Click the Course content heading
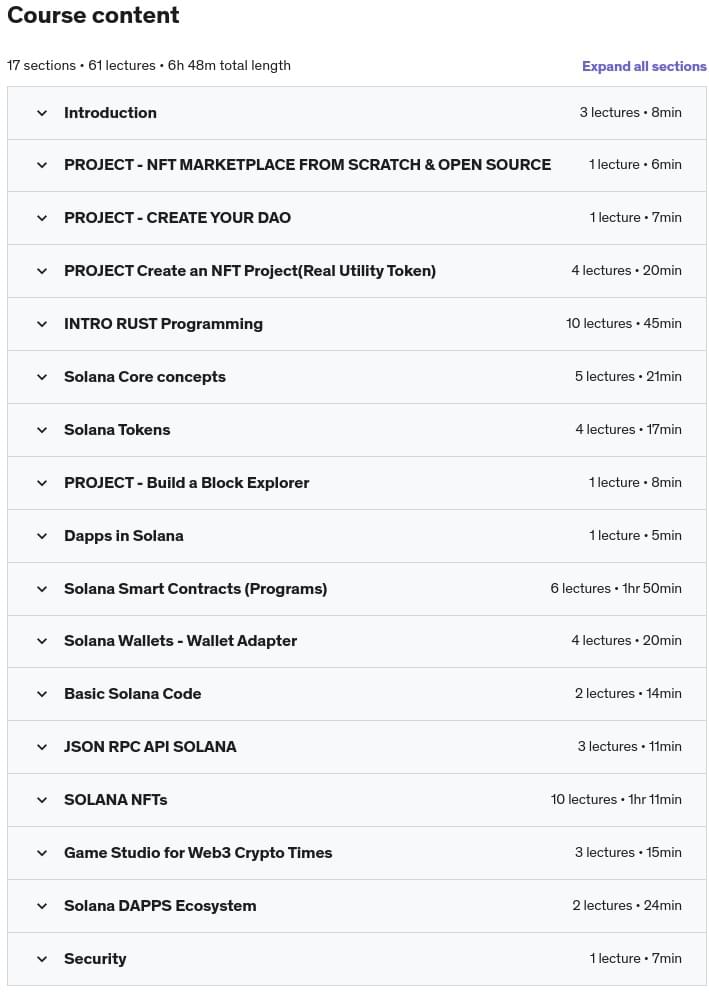The width and height of the screenshot is (709, 992). click(93, 16)
